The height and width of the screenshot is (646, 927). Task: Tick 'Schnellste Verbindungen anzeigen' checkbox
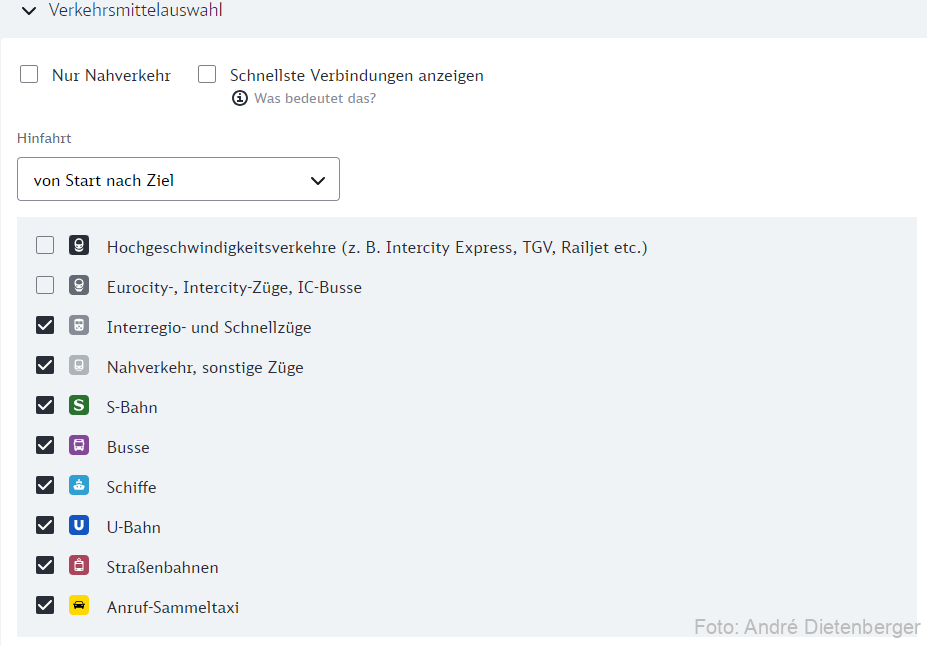(x=207, y=74)
